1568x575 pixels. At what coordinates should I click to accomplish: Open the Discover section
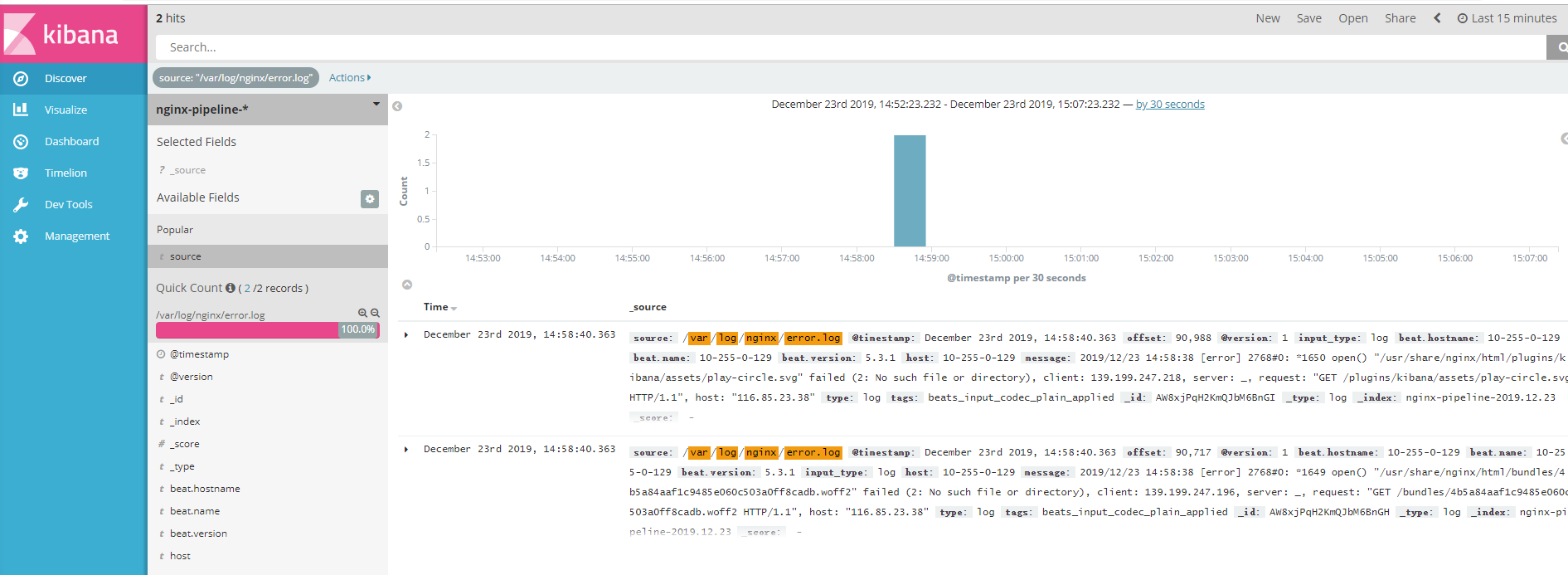(73, 79)
